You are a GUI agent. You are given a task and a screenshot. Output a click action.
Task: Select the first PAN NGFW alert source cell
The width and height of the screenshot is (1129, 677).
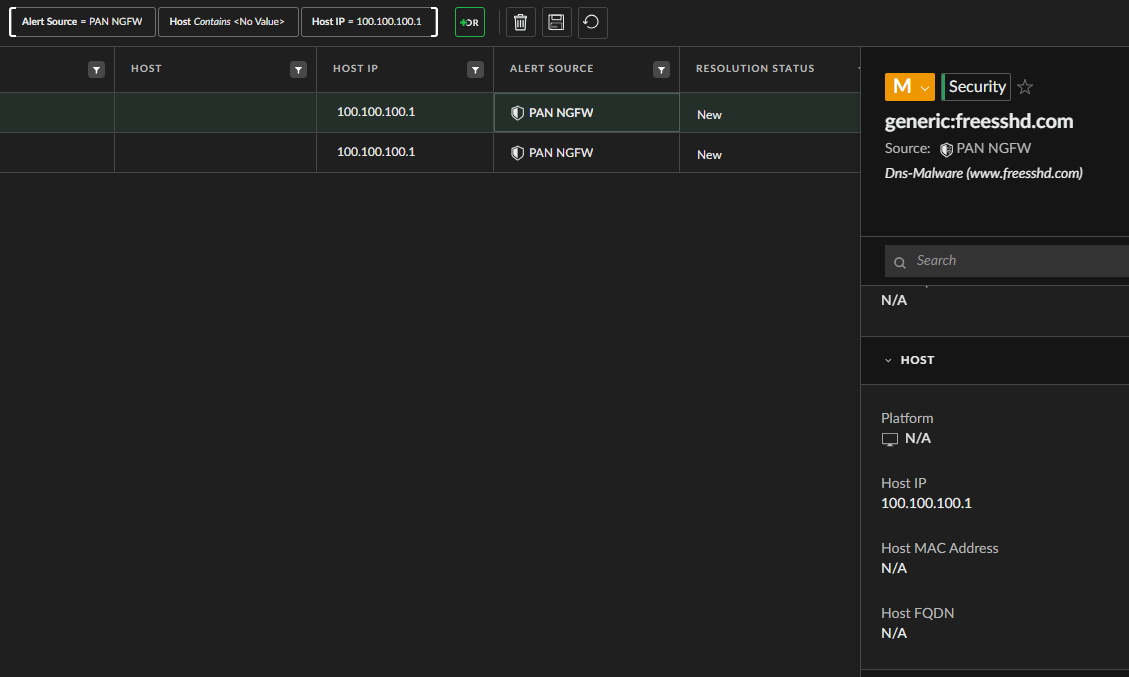click(x=586, y=113)
